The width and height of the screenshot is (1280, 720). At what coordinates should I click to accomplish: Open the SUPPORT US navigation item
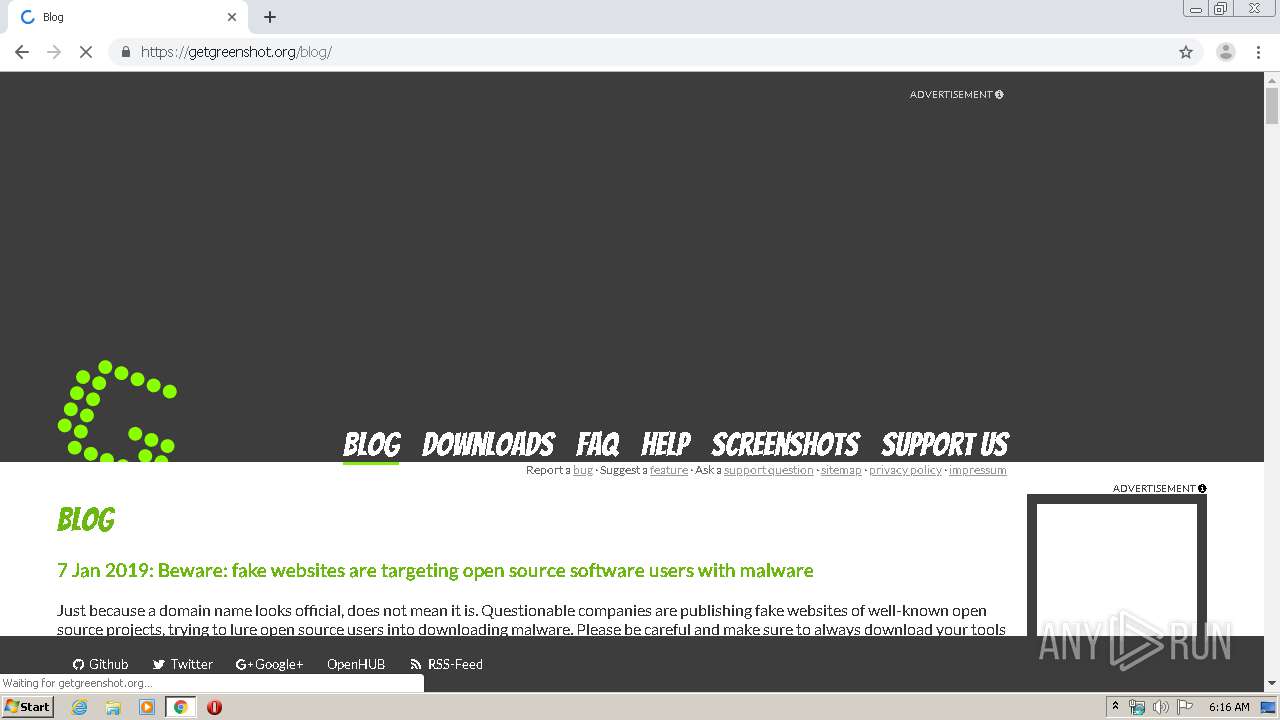945,445
